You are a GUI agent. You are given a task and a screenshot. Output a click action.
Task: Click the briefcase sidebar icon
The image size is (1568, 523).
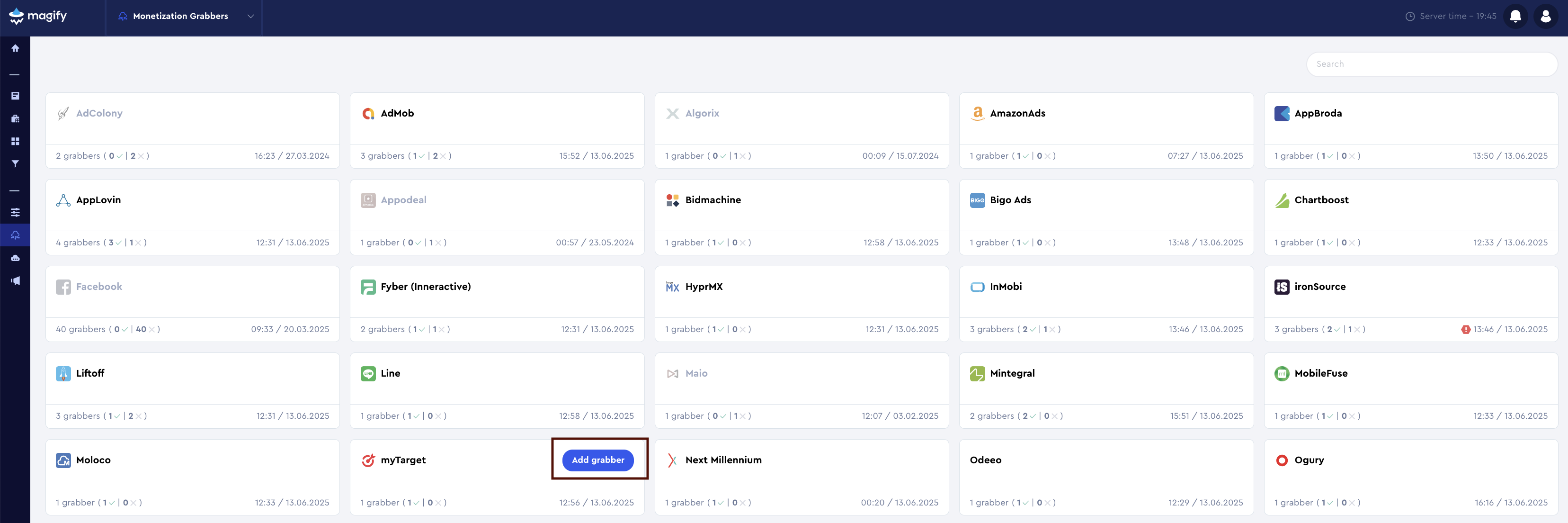tap(15, 119)
